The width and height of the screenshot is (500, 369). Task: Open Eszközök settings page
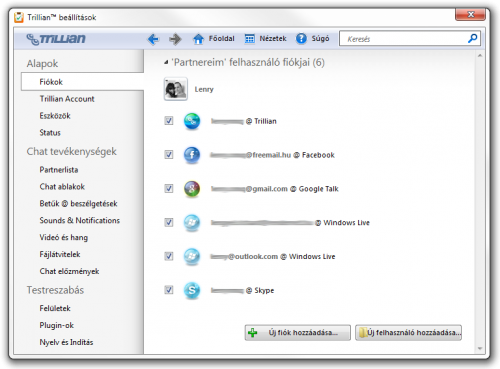pyautogui.click(x=55, y=116)
